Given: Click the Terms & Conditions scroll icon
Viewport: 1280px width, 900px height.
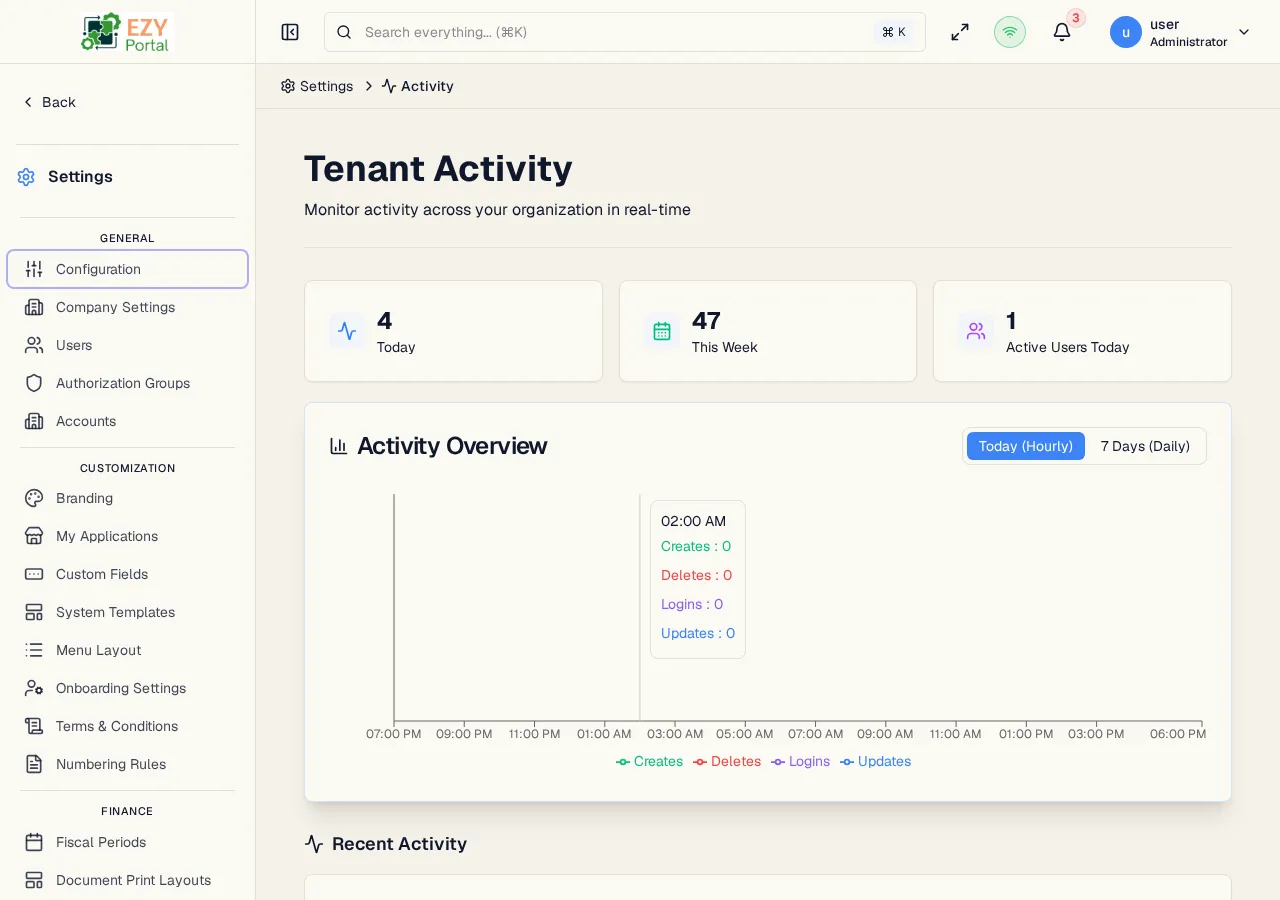Looking at the screenshot, I should 34,726.
